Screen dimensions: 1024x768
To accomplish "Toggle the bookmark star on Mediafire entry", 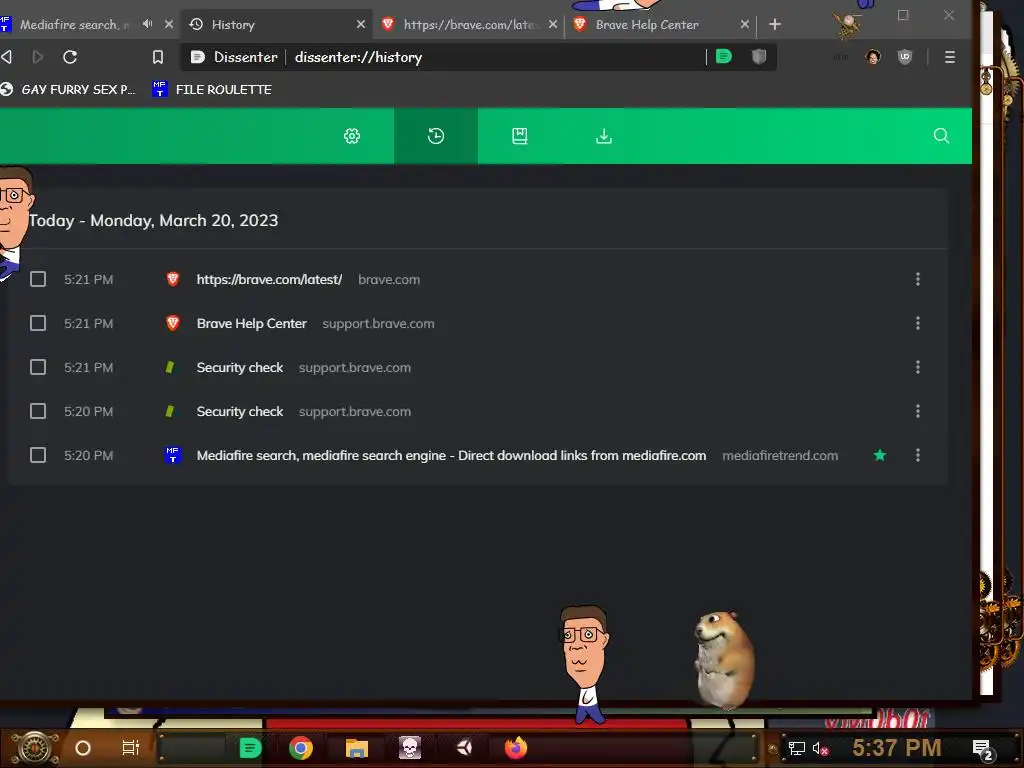I will pyautogui.click(x=880, y=455).
